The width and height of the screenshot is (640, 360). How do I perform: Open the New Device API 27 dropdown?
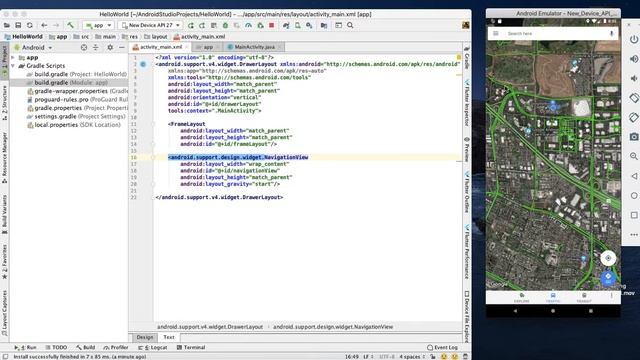click(151, 25)
